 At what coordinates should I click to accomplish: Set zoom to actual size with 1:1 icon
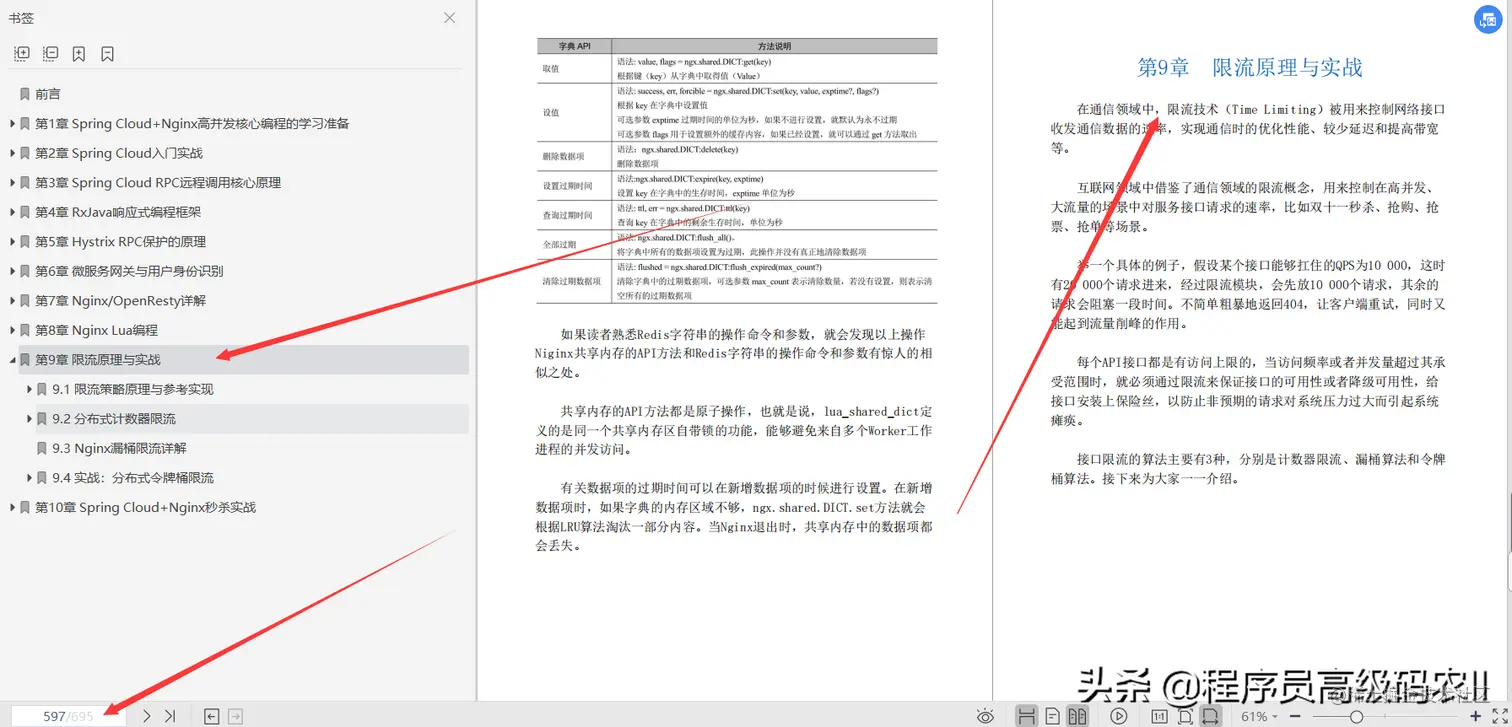tap(1159, 716)
